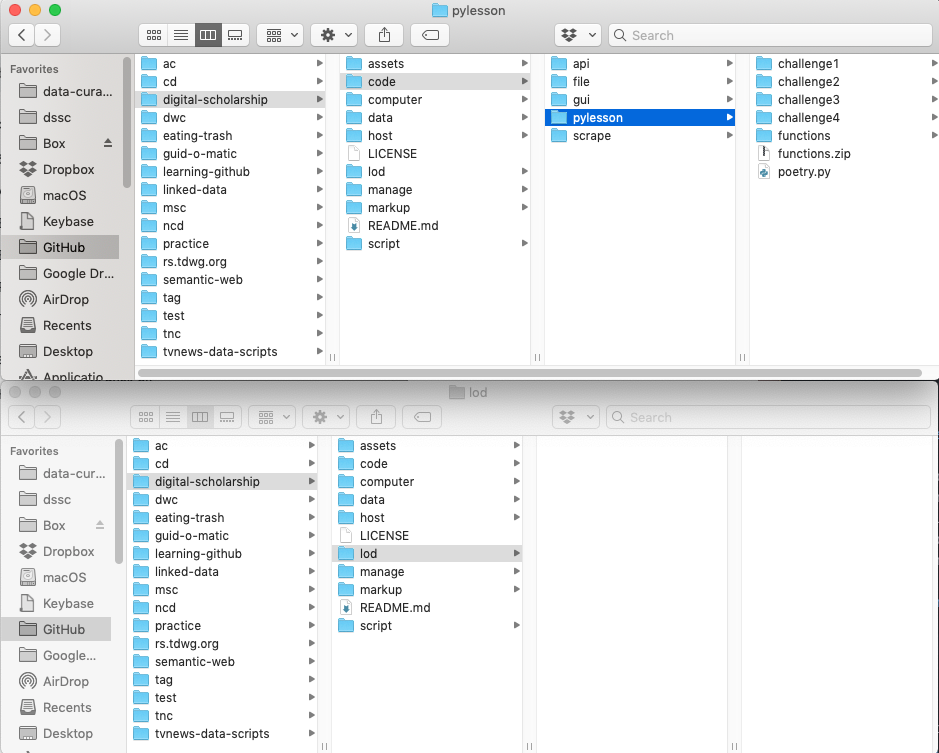The width and height of the screenshot is (939, 753).
Task: Click horizontal scrollbar in pylesson window
Action: tap(529, 373)
